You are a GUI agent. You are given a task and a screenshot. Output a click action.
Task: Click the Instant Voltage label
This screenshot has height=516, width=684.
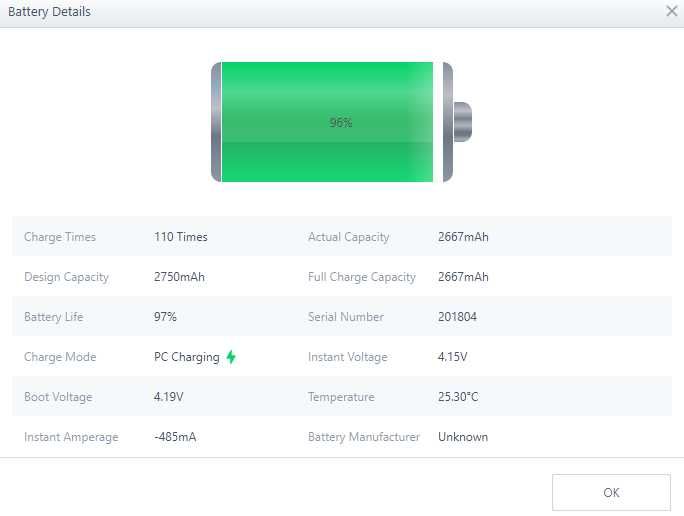tap(348, 357)
